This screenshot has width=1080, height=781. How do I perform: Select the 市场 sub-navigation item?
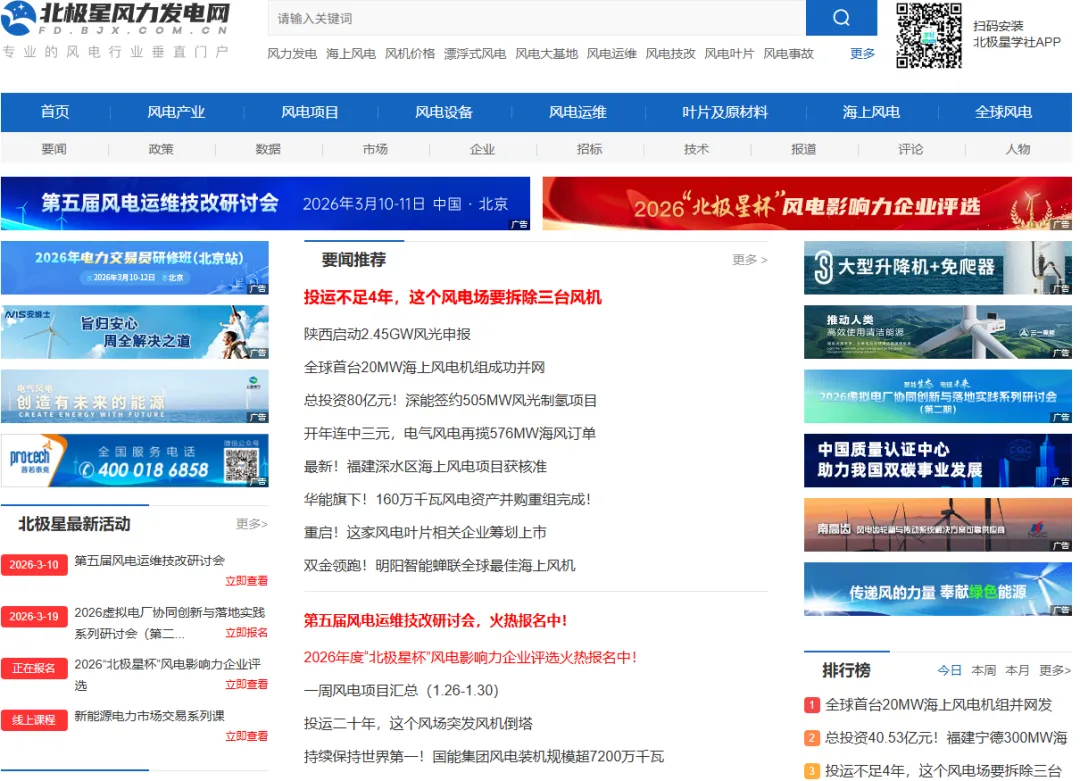[375, 149]
